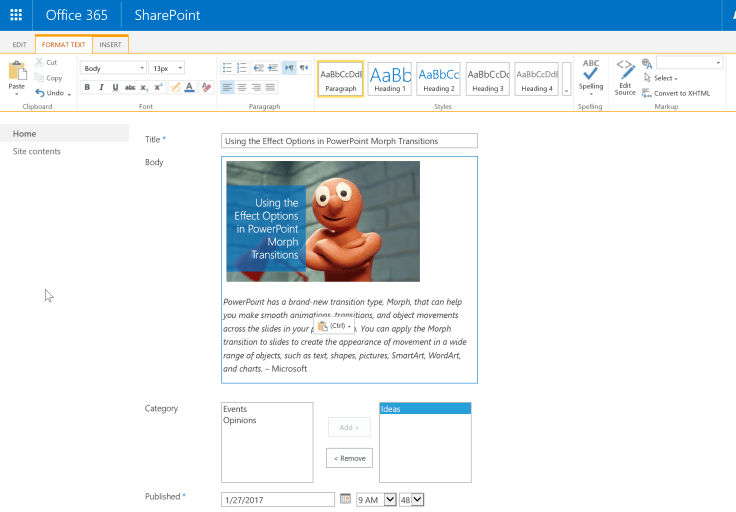Viewport: 736px width, 512px height.
Task: Expand the Styles gallery
Action: coord(567,79)
